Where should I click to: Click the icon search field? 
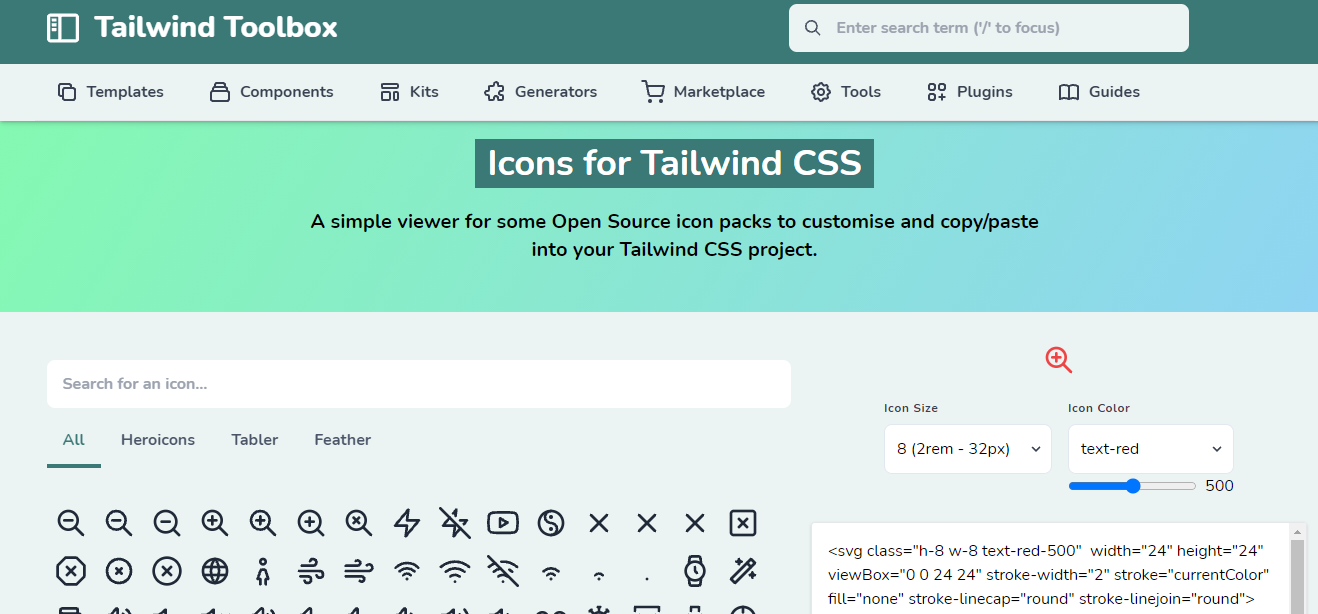point(419,383)
